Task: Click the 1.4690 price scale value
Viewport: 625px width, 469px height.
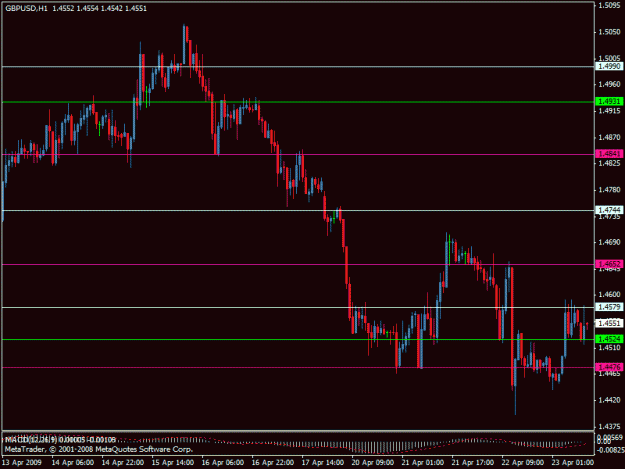Action: pos(609,242)
